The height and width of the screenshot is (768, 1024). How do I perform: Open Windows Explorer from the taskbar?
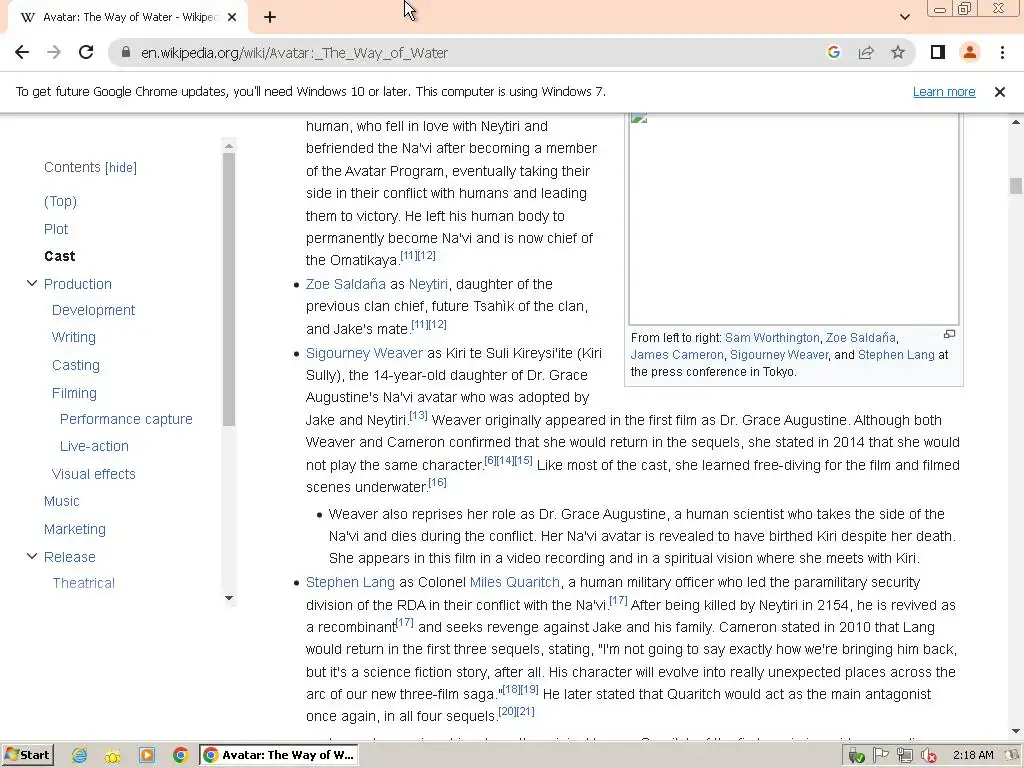point(113,756)
